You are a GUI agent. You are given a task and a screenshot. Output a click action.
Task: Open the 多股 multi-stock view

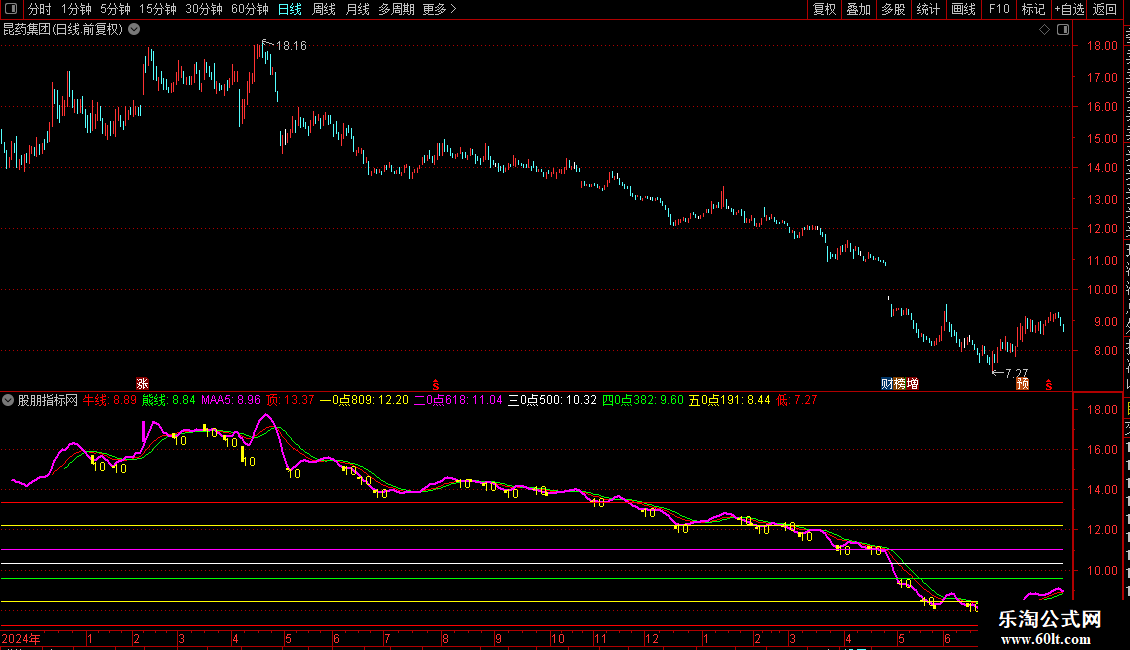point(893,9)
